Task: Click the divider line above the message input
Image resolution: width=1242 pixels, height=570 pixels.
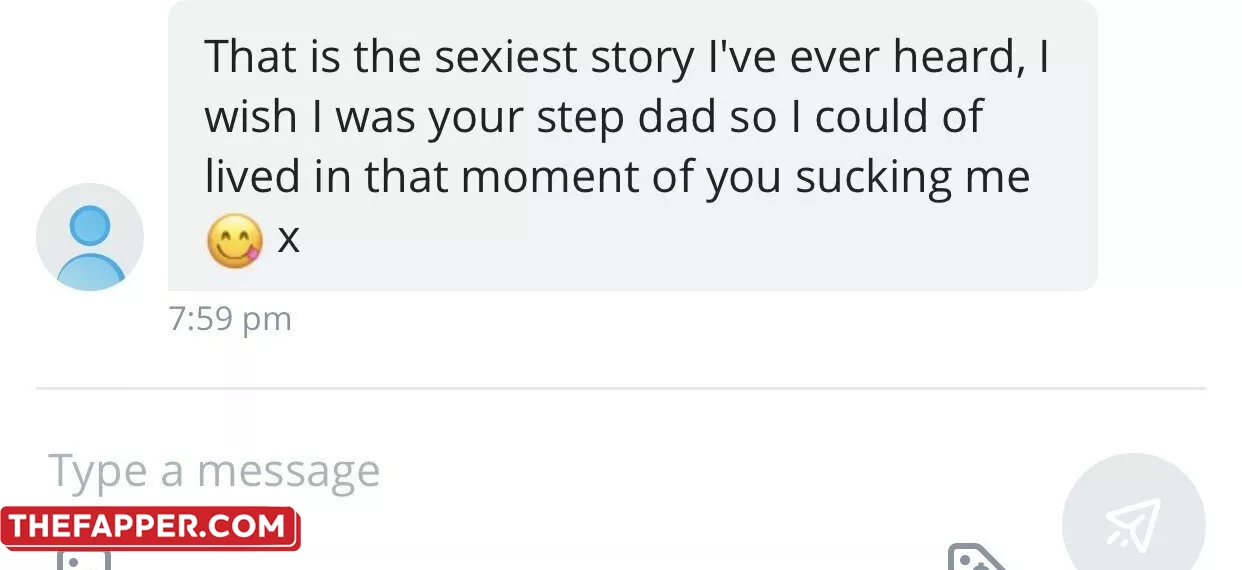Action: pyautogui.click(x=620, y=388)
